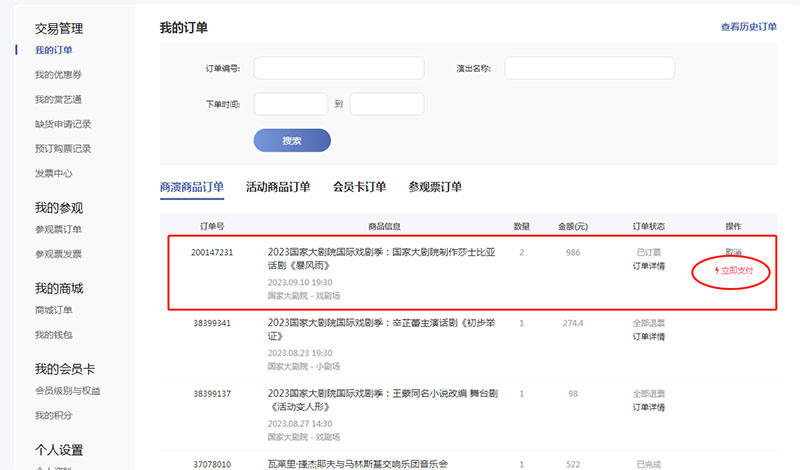This screenshot has width=800, height=470.
Task: View 订单详情 for order 200147231
Action: pos(648,266)
